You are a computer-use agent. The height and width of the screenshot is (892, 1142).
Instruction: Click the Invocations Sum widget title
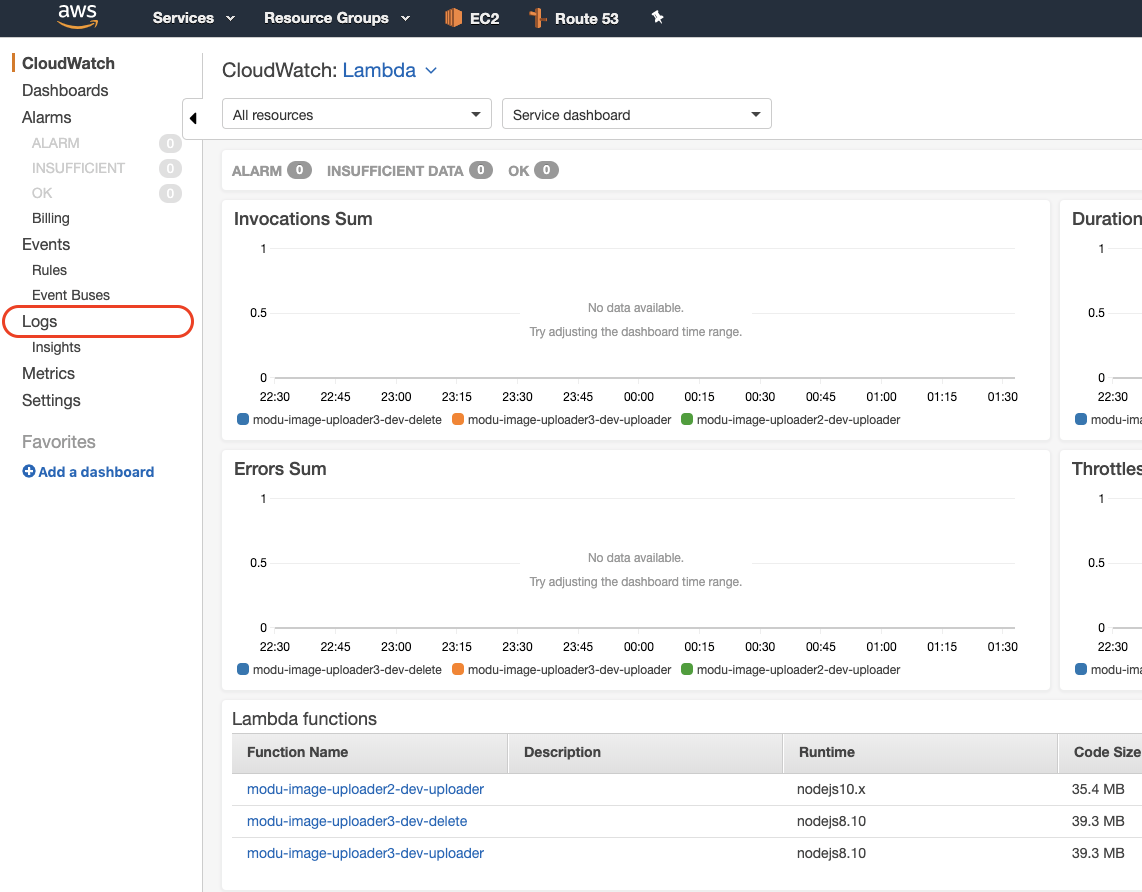[303, 219]
